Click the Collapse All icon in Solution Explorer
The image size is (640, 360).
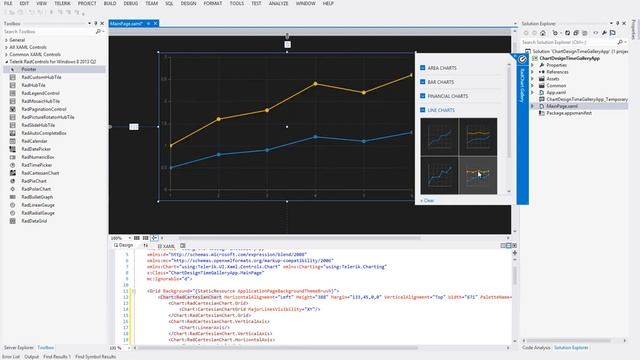tap(576, 33)
